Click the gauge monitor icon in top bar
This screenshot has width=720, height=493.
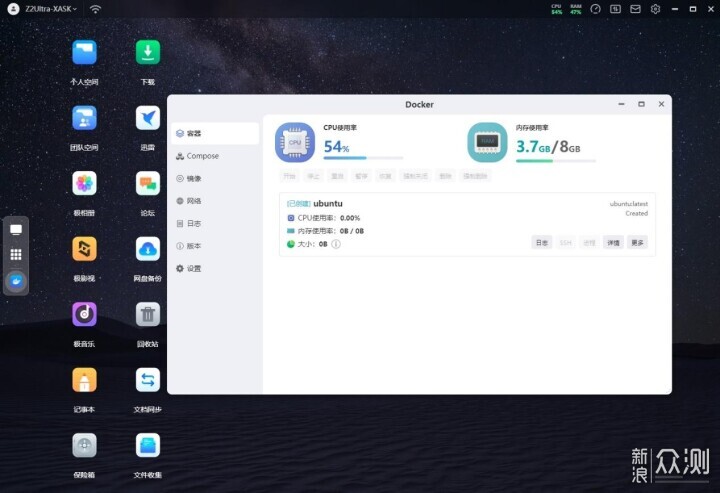[x=596, y=9]
